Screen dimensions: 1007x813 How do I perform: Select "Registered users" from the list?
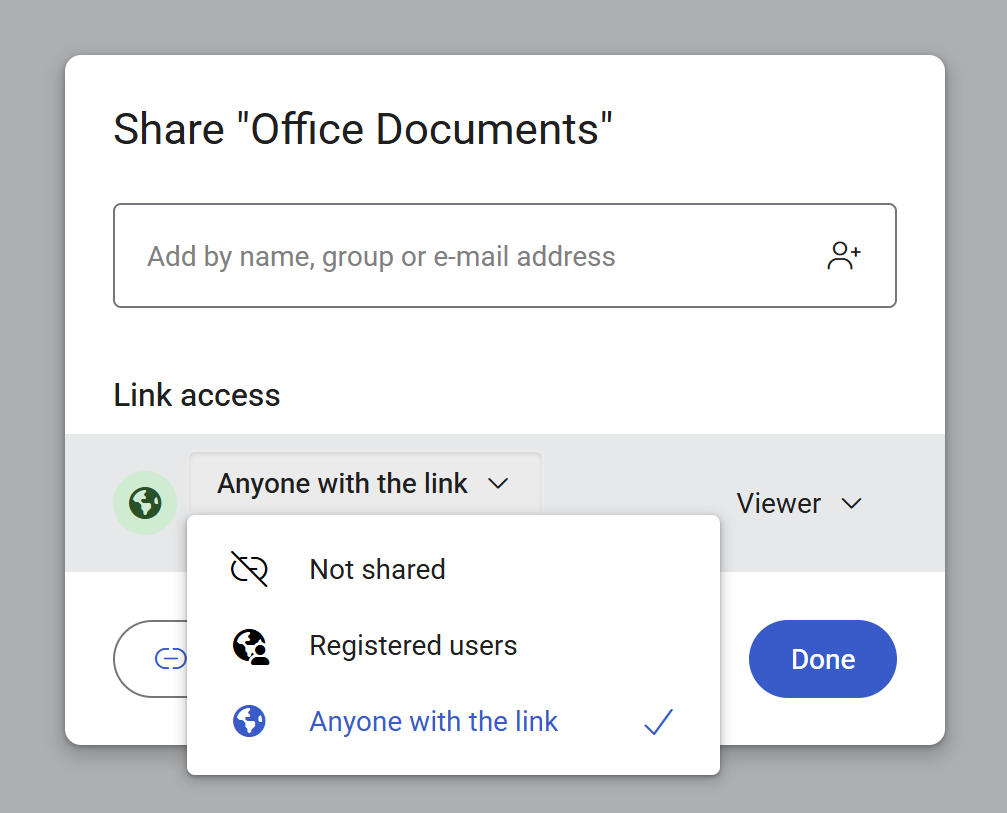pyautogui.click(x=413, y=646)
